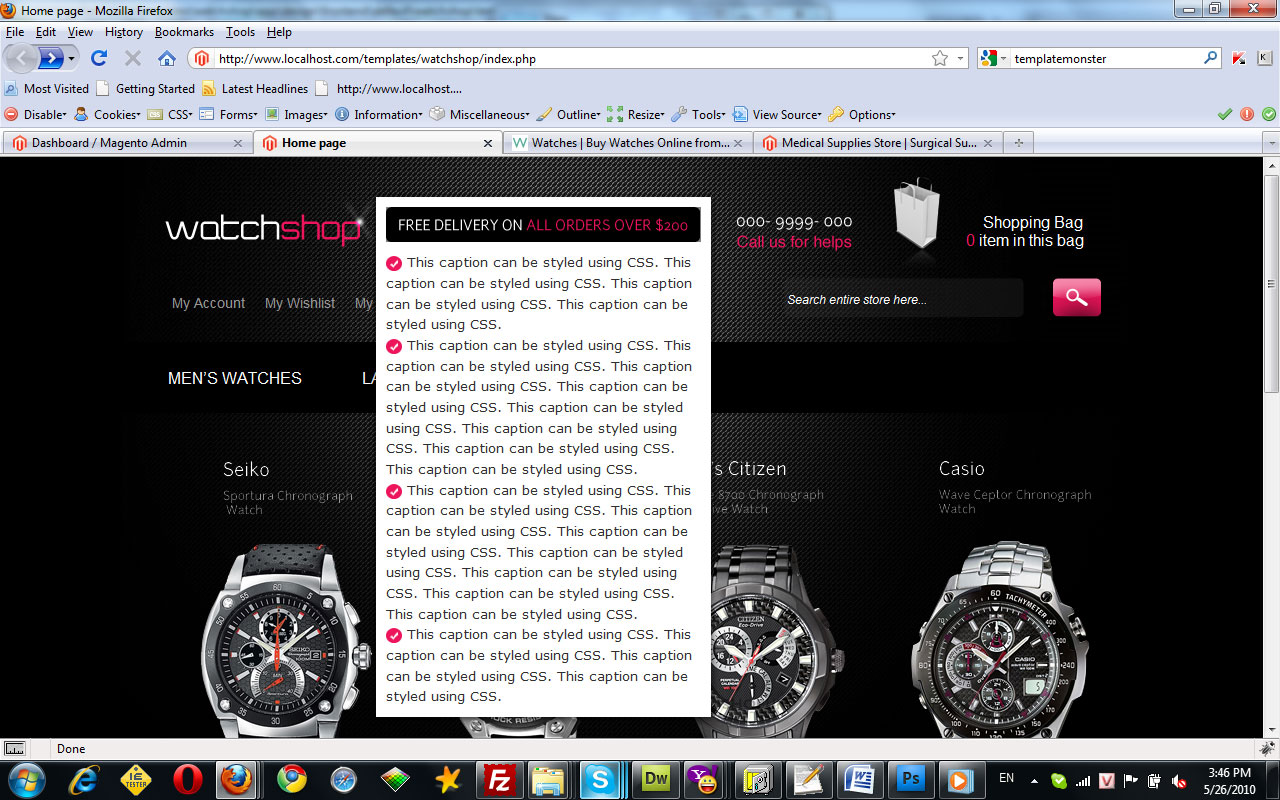Expand the Options toolbar dropdown
This screenshot has height=800, width=1280.
[x=862, y=114]
